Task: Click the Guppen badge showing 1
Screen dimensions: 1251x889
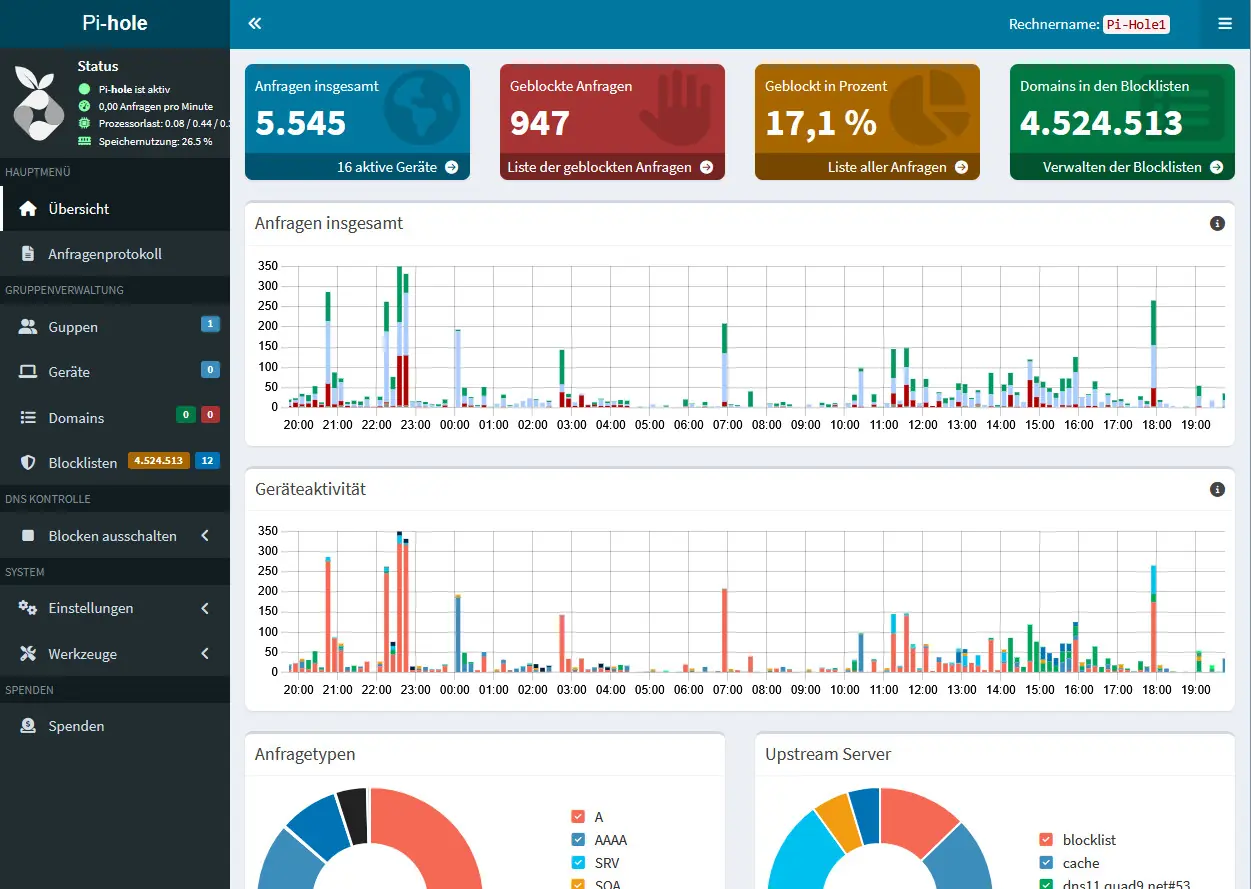Action: (210, 324)
